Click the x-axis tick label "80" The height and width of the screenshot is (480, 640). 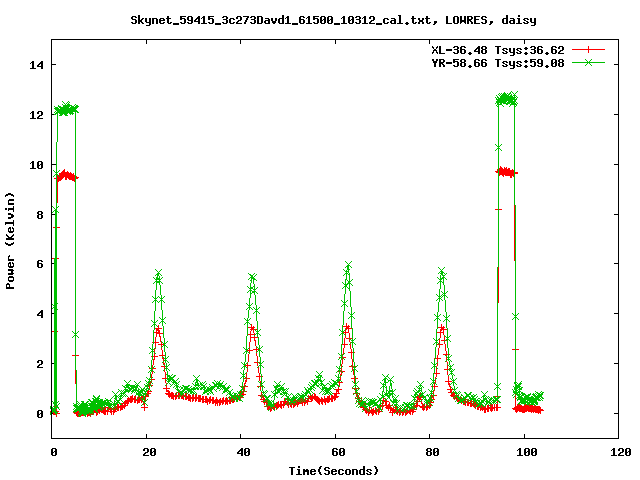(432, 452)
